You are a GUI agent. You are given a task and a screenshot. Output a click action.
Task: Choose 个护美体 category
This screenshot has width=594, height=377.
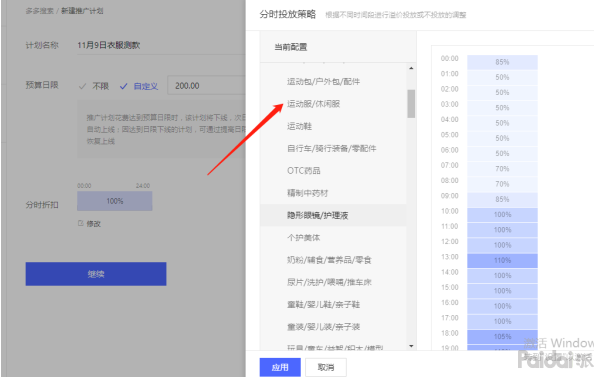coord(303,238)
